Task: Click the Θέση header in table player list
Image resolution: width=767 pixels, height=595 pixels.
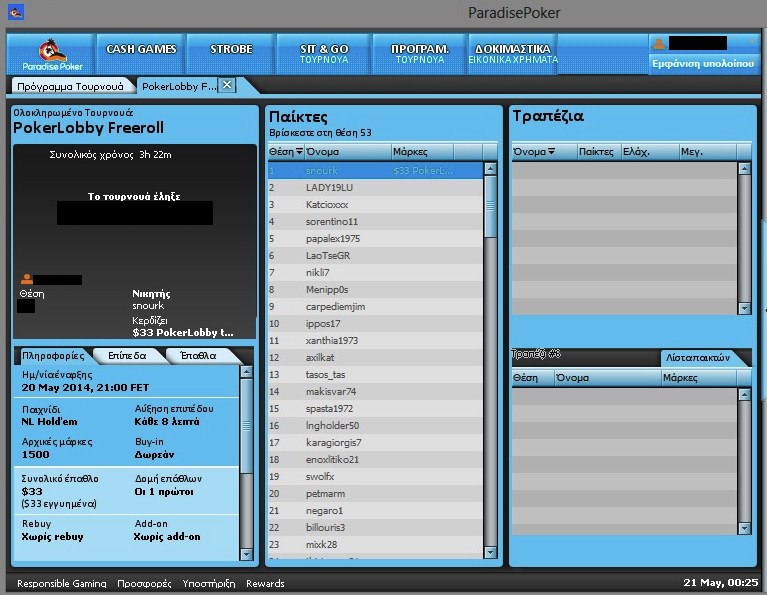Action: (533, 378)
